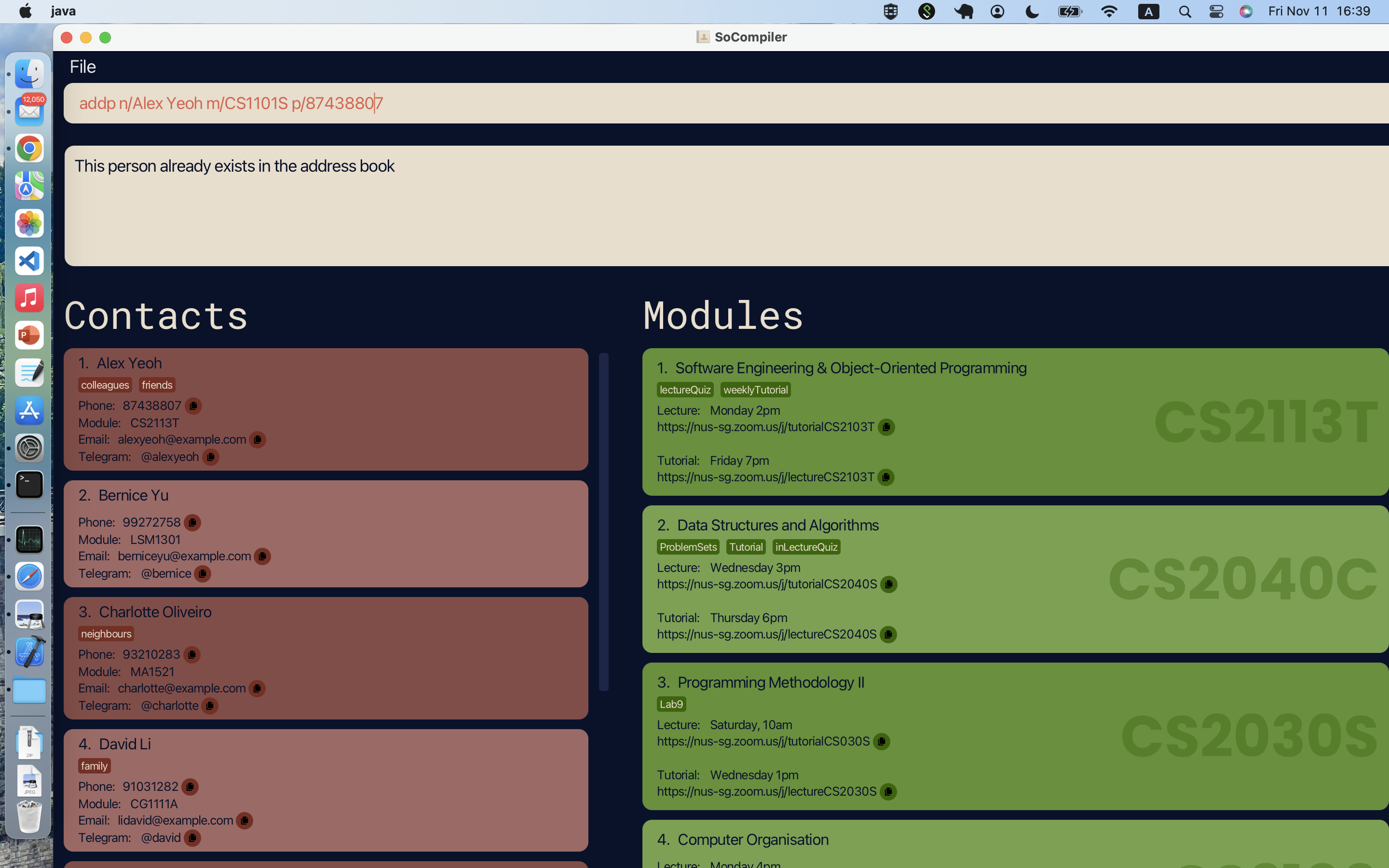Open the File menu

[x=82, y=67]
